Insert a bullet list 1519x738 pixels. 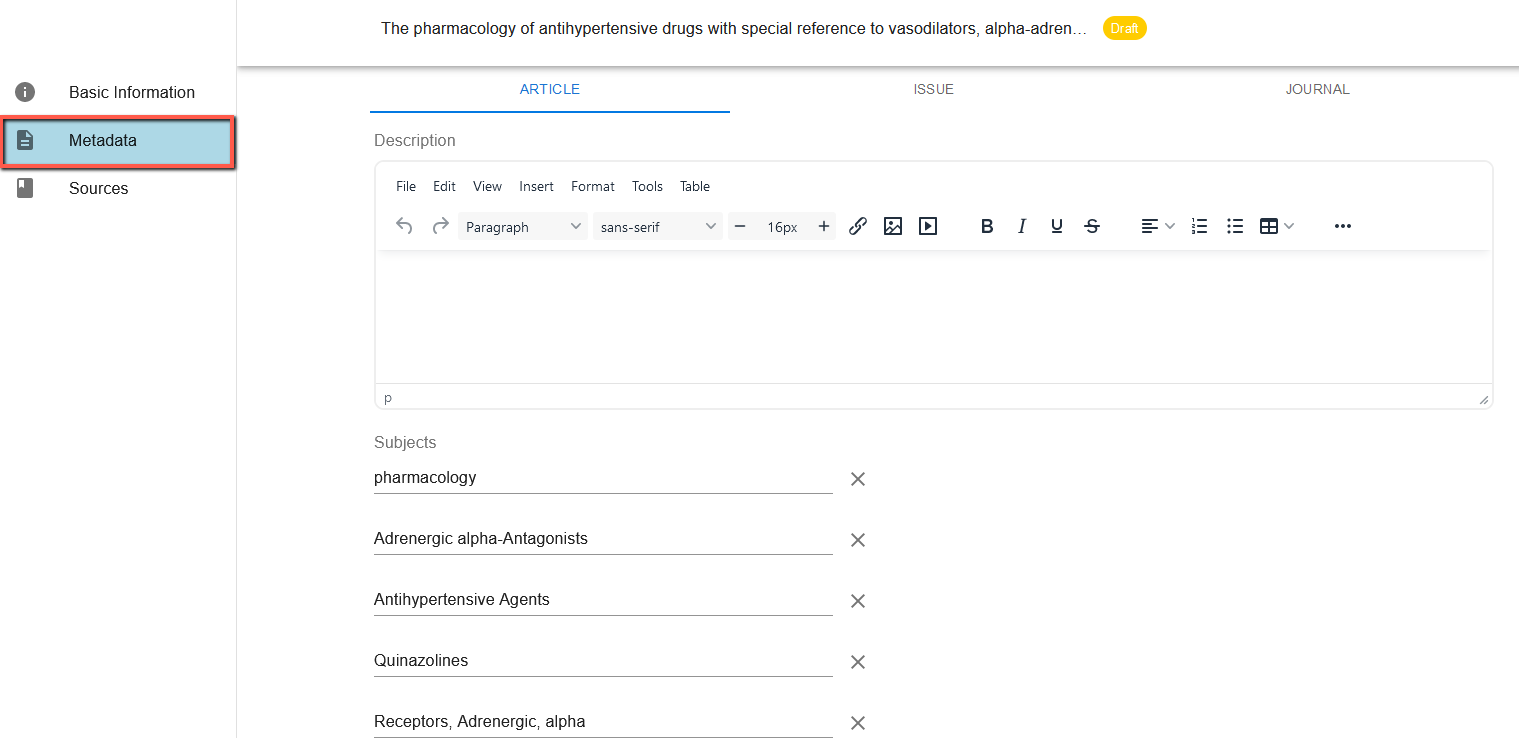(x=1235, y=226)
